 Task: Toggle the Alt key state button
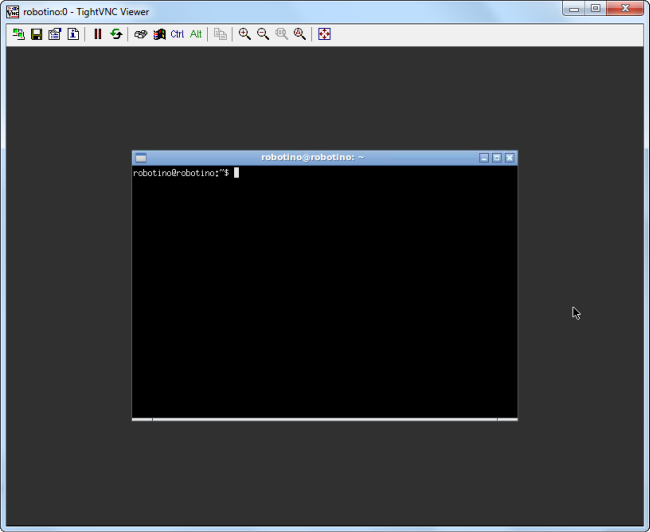tap(196, 34)
